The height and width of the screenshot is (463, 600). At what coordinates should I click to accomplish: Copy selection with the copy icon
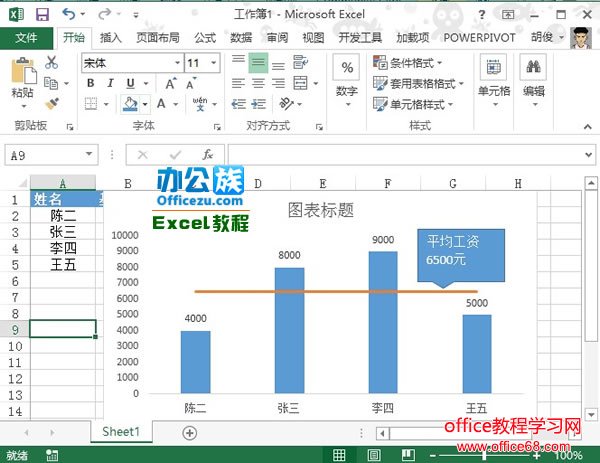coord(51,83)
